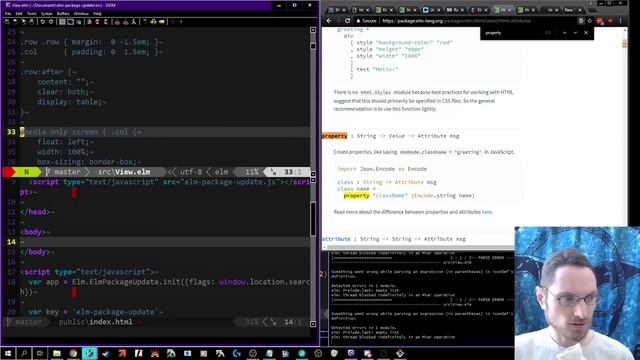Jump to tag using gVim toolbar icon
Image resolution: width=640 pixels, height=360 pixels.
[x=162, y=22]
